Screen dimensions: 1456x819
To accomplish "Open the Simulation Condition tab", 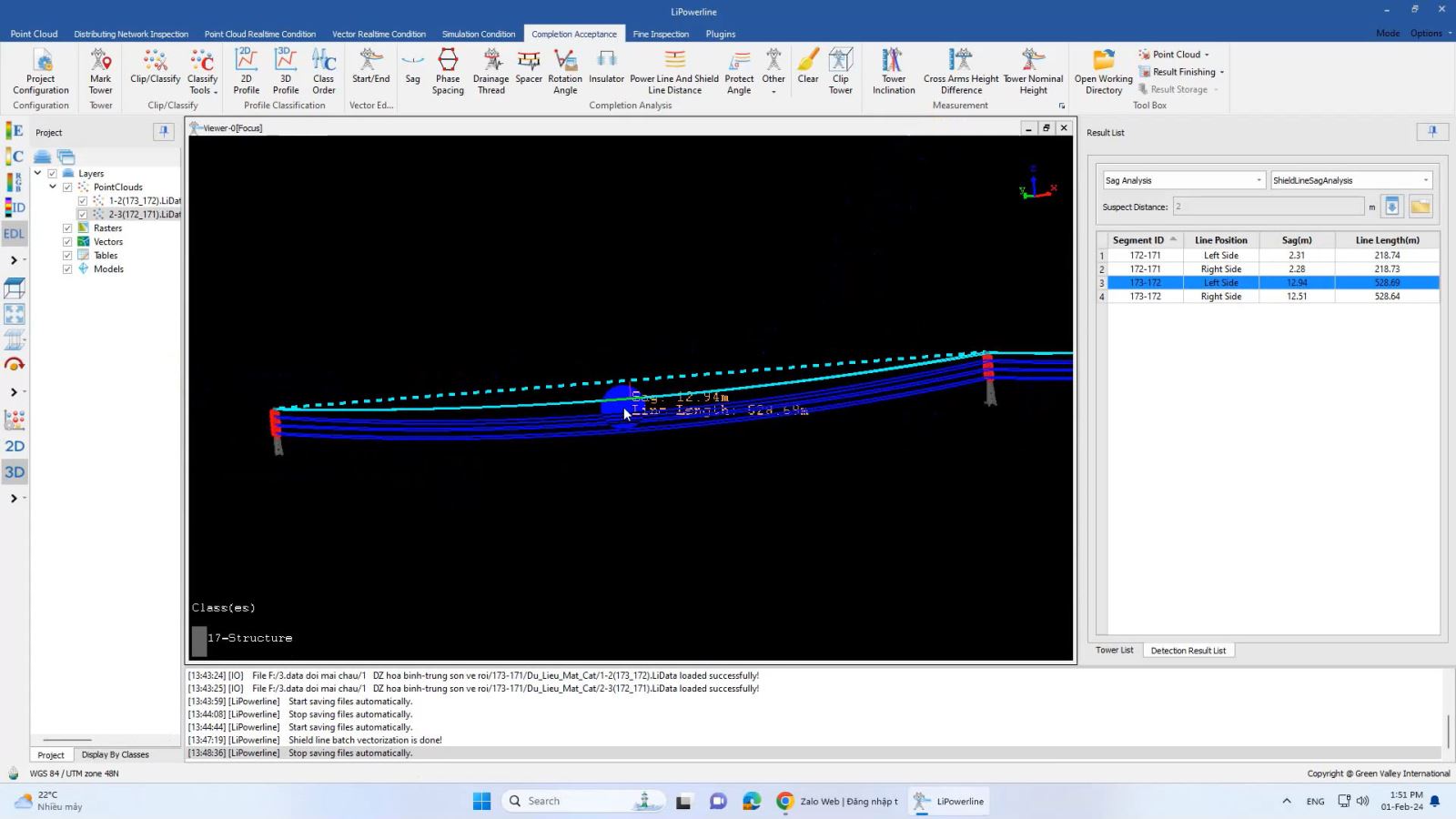I will pos(479,34).
